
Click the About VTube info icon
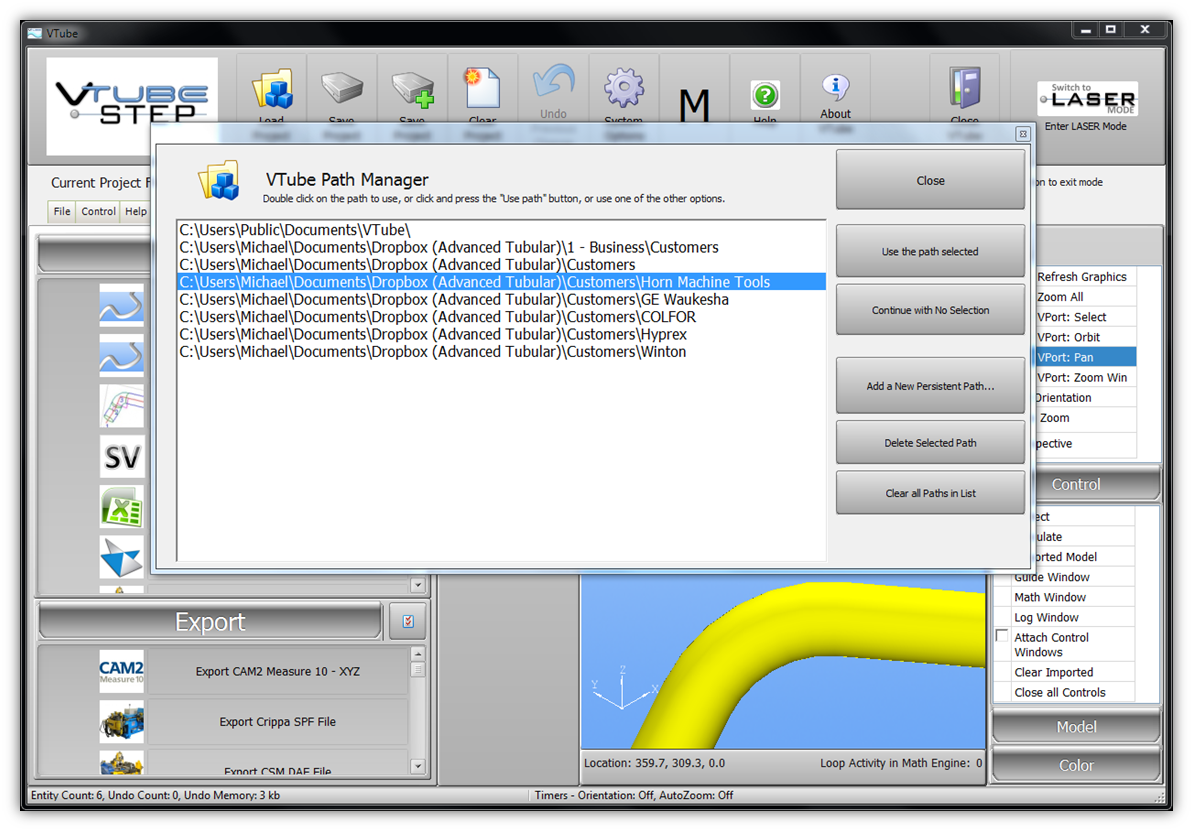point(835,90)
